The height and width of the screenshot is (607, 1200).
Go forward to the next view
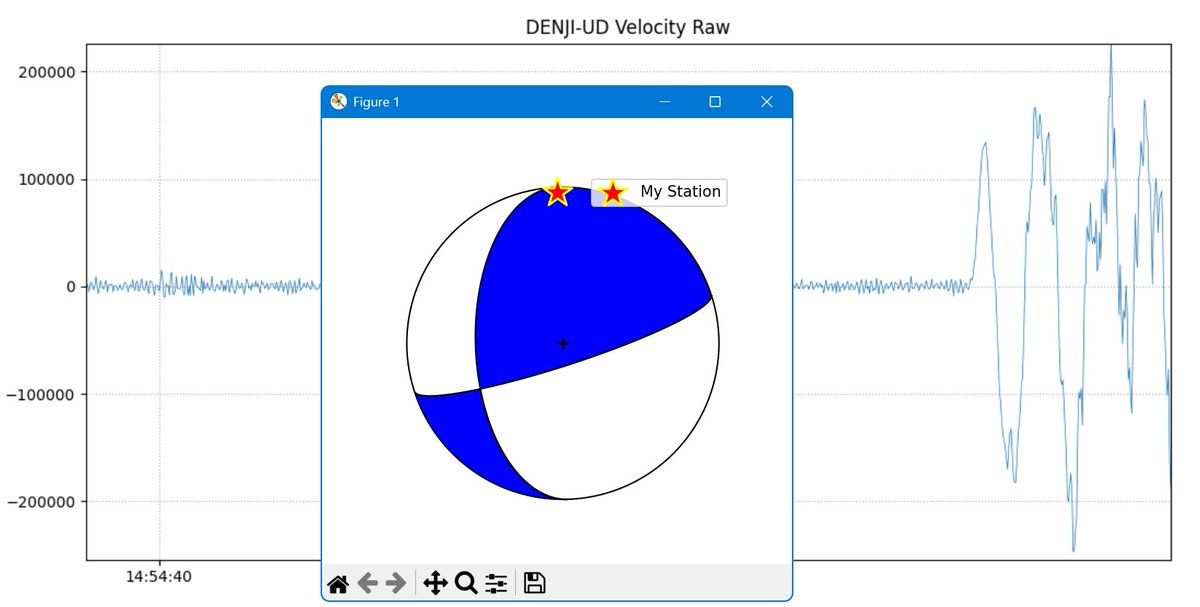[x=395, y=583]
